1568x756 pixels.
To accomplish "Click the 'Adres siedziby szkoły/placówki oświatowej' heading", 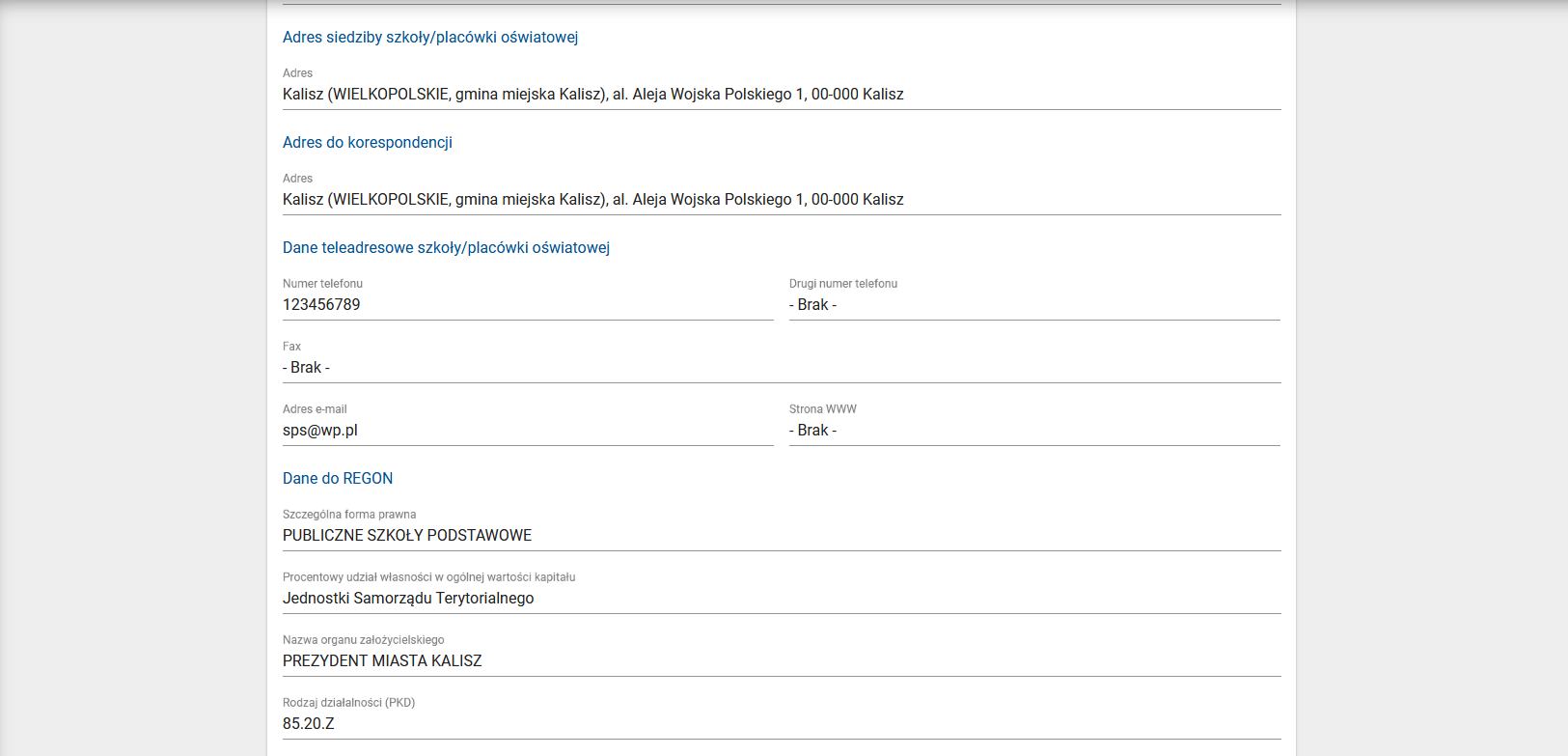I will tap(429, 38).
